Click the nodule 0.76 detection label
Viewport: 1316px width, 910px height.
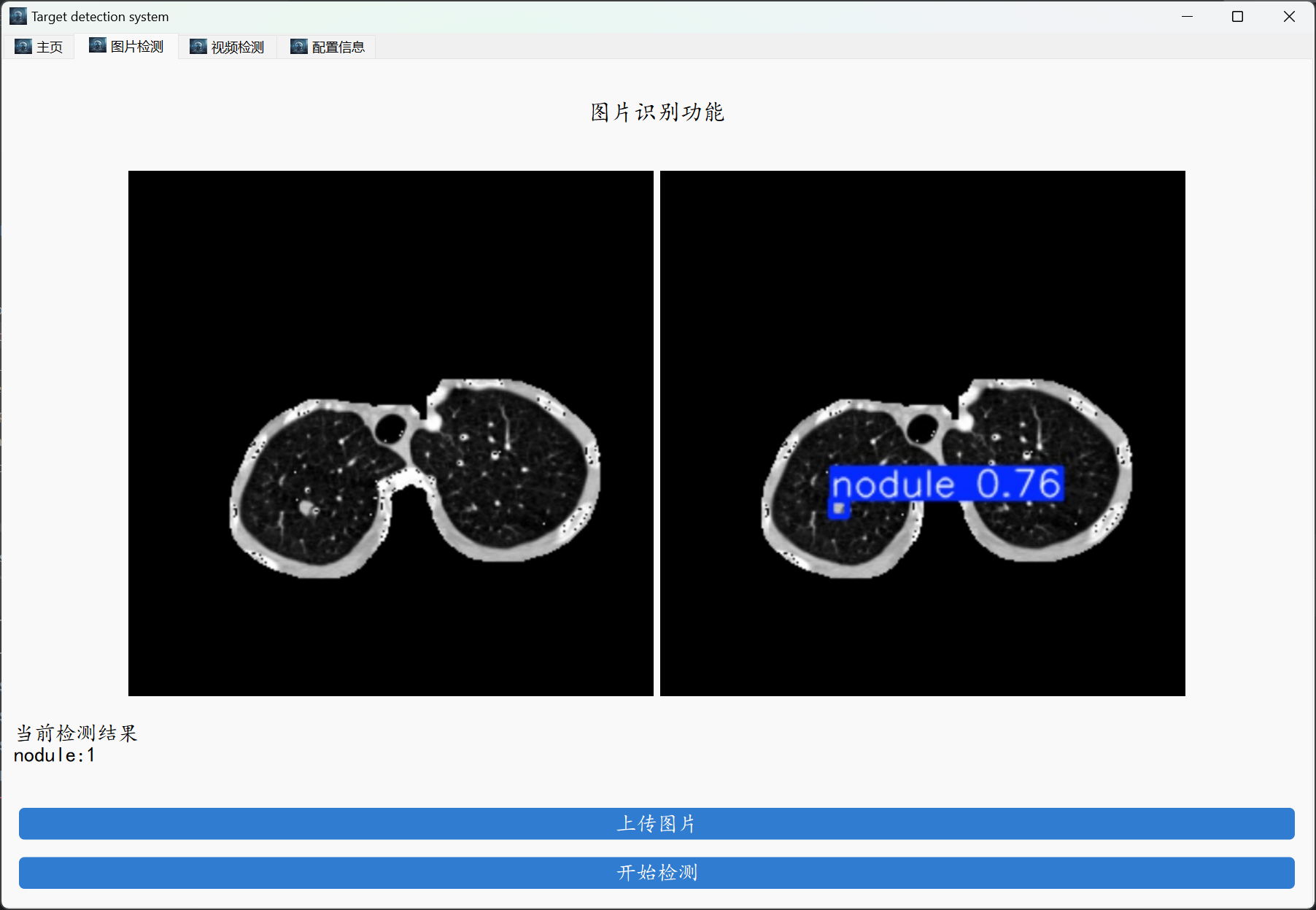coord(947,484)
